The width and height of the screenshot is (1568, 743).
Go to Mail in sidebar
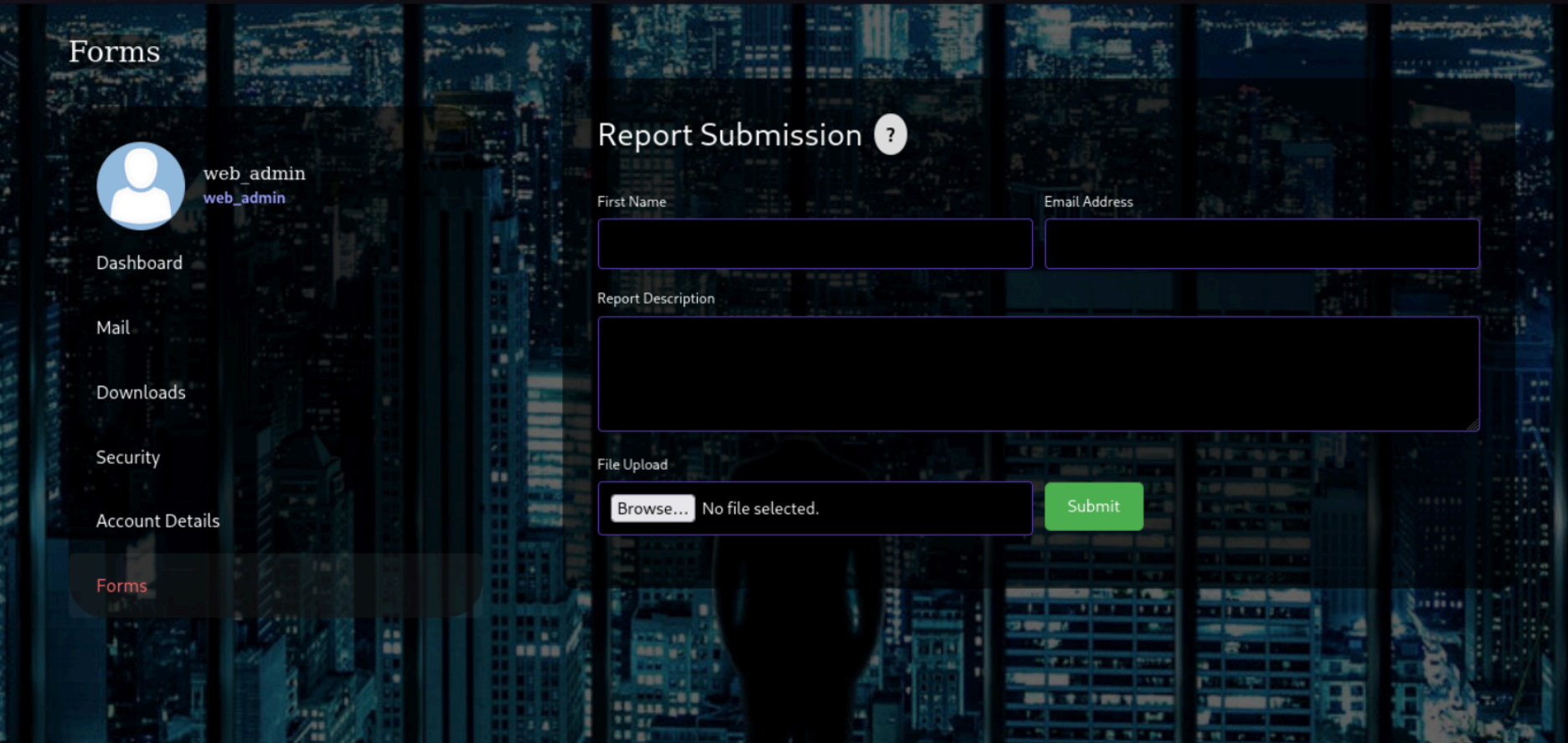tap(113, 328)
